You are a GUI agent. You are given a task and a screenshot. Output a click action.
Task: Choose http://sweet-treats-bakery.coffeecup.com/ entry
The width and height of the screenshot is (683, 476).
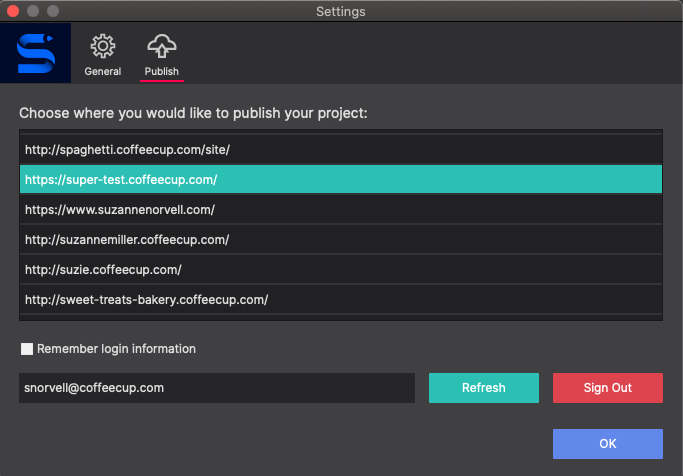tap(341, 300)
